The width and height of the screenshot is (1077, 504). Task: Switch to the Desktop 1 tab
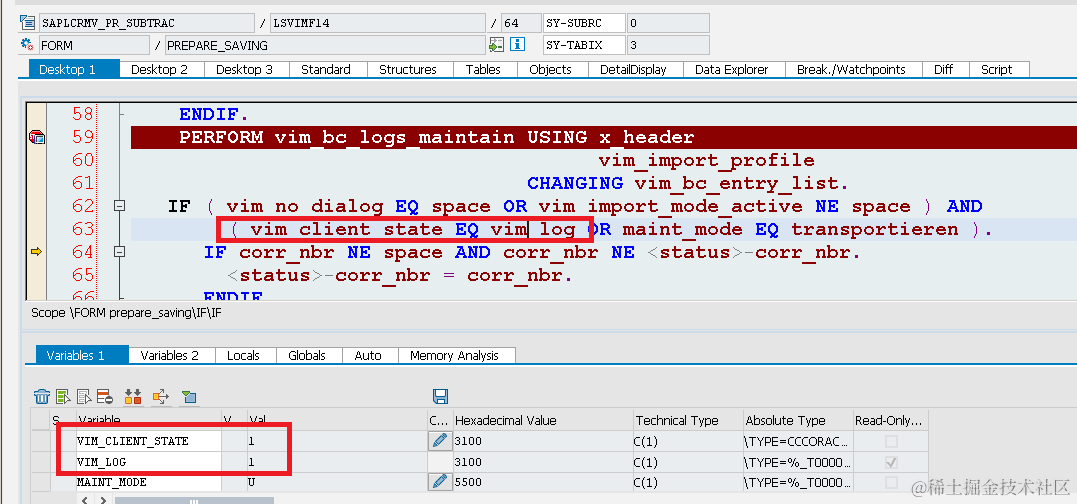click(74, 69)
